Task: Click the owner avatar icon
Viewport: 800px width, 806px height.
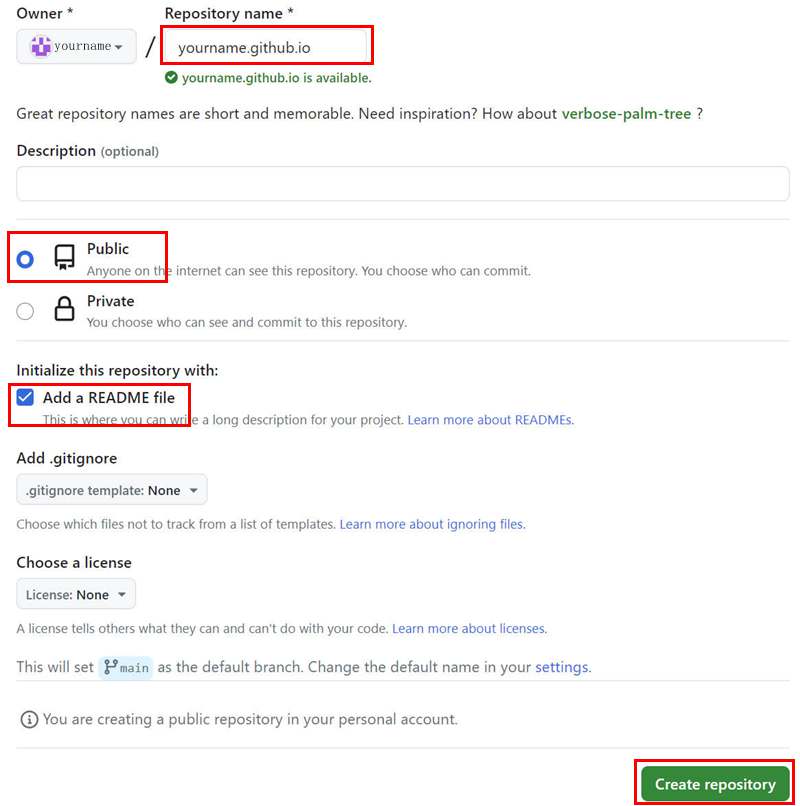Action: 41,46
